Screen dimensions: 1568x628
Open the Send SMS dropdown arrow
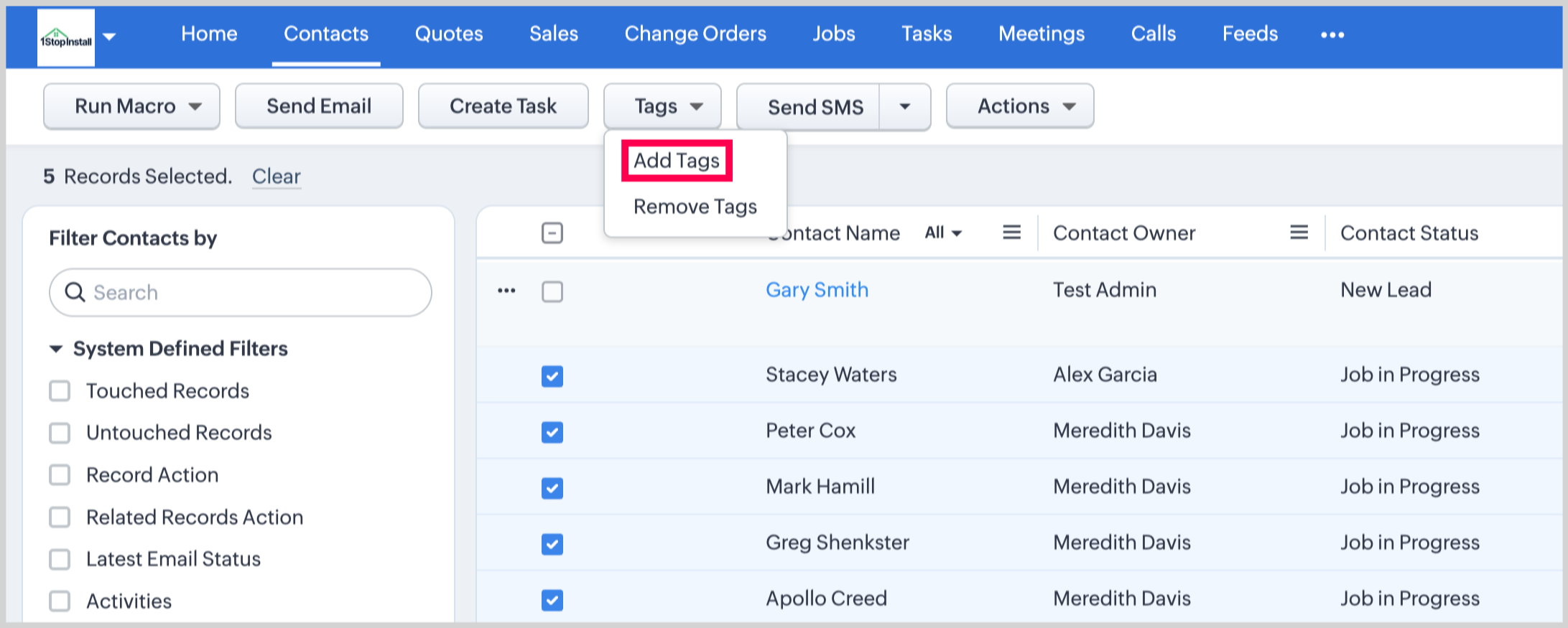[x=904, y=107]
